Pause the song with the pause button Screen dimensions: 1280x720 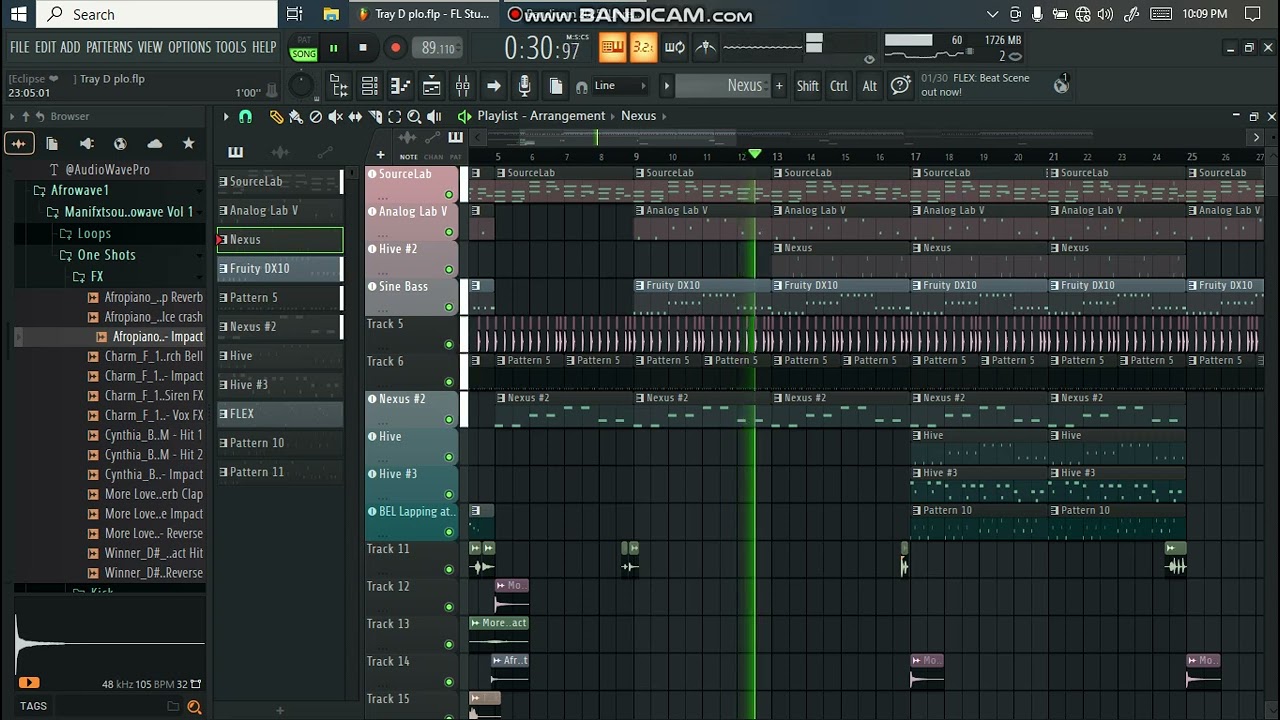[333, 47]
